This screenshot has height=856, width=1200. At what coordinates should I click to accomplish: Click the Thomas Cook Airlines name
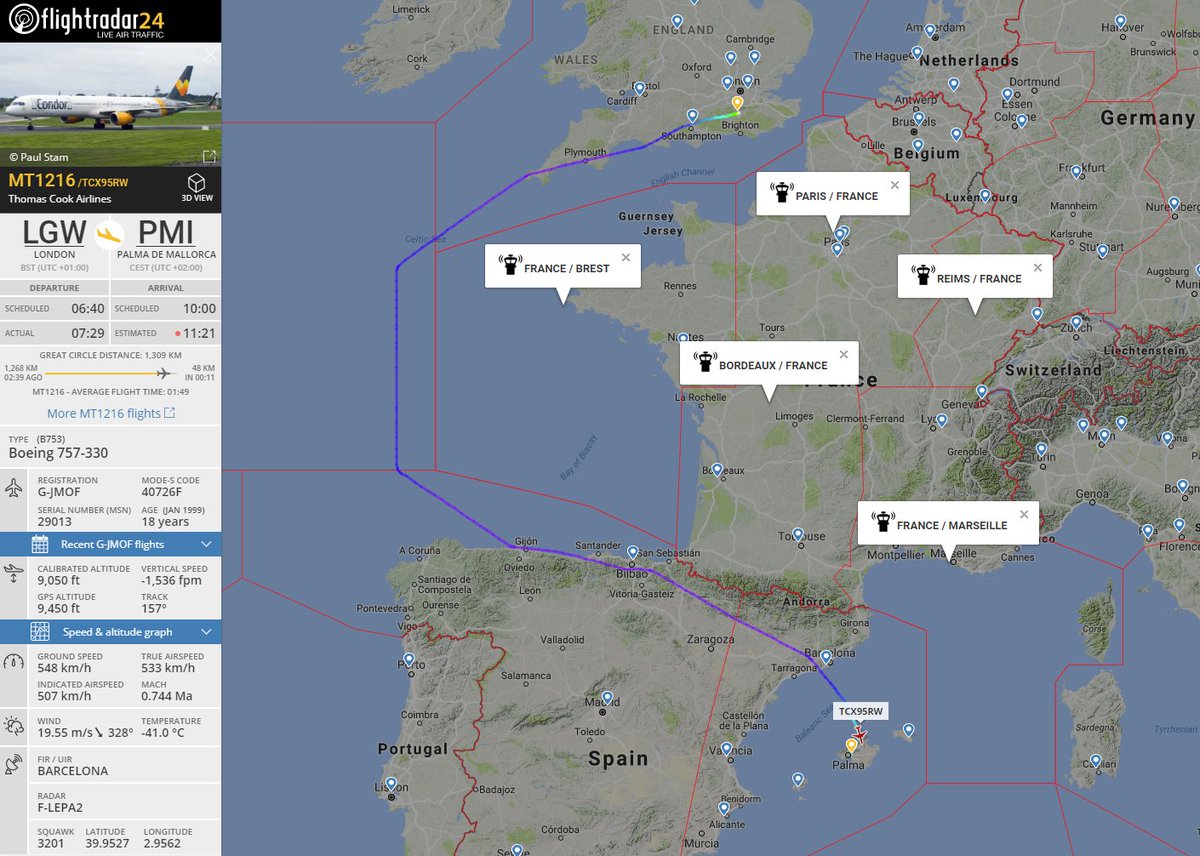pos(60,199)
